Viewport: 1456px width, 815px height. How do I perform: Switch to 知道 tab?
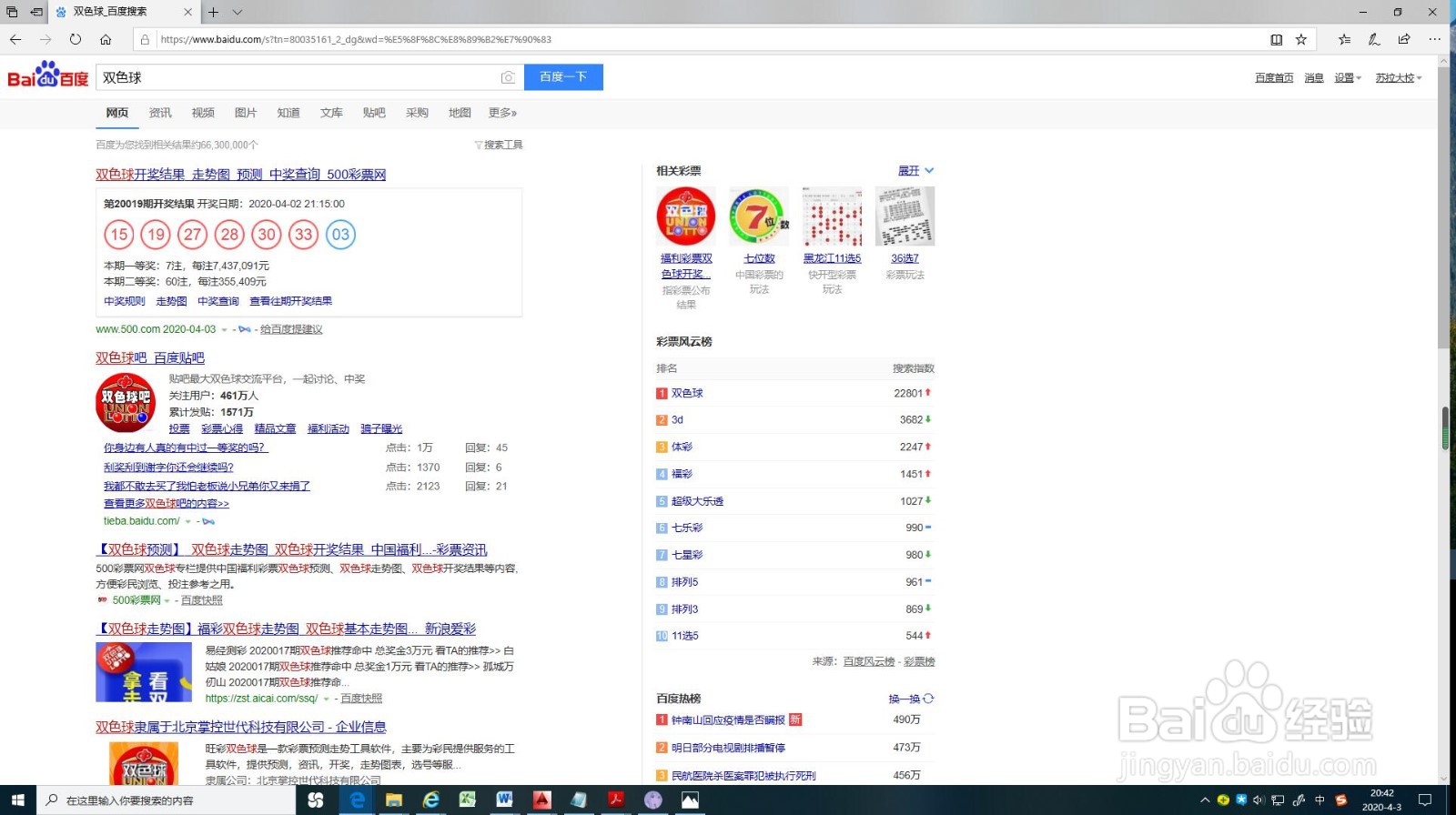288,113
